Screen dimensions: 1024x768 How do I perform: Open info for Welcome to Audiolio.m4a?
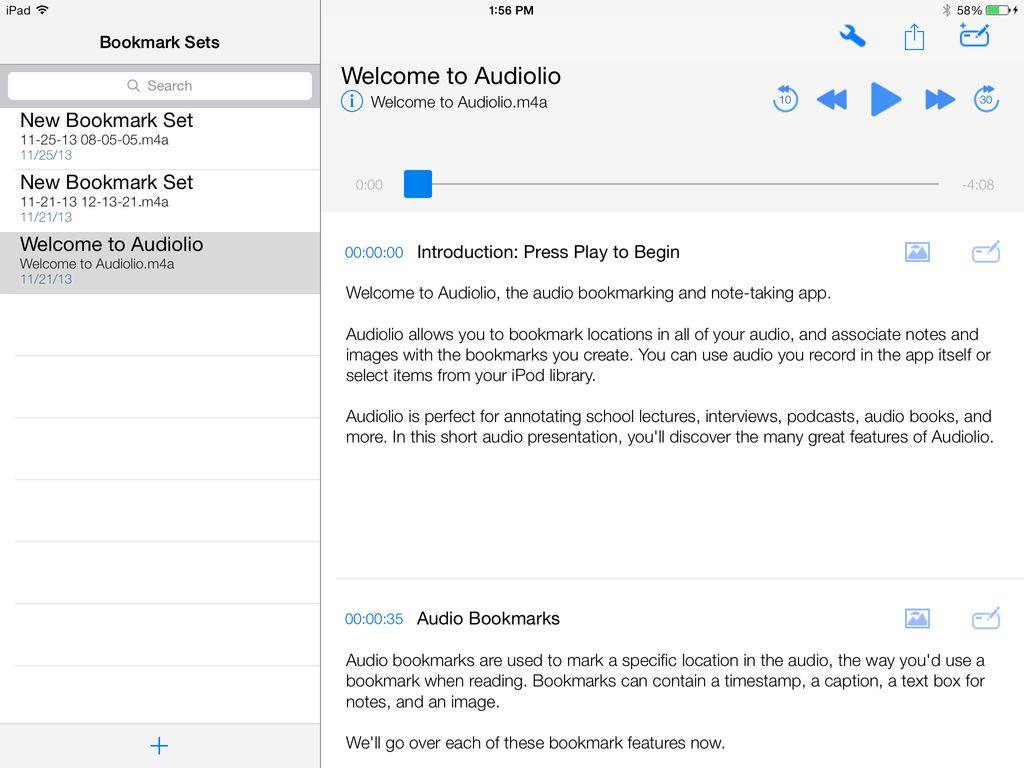point(351,102)
